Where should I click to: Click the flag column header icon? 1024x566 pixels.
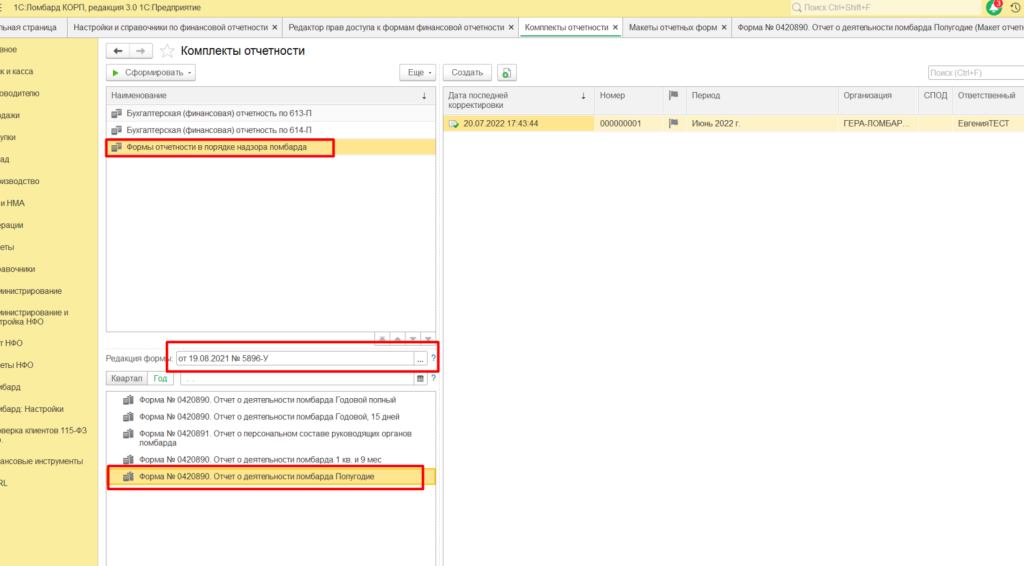673,95
